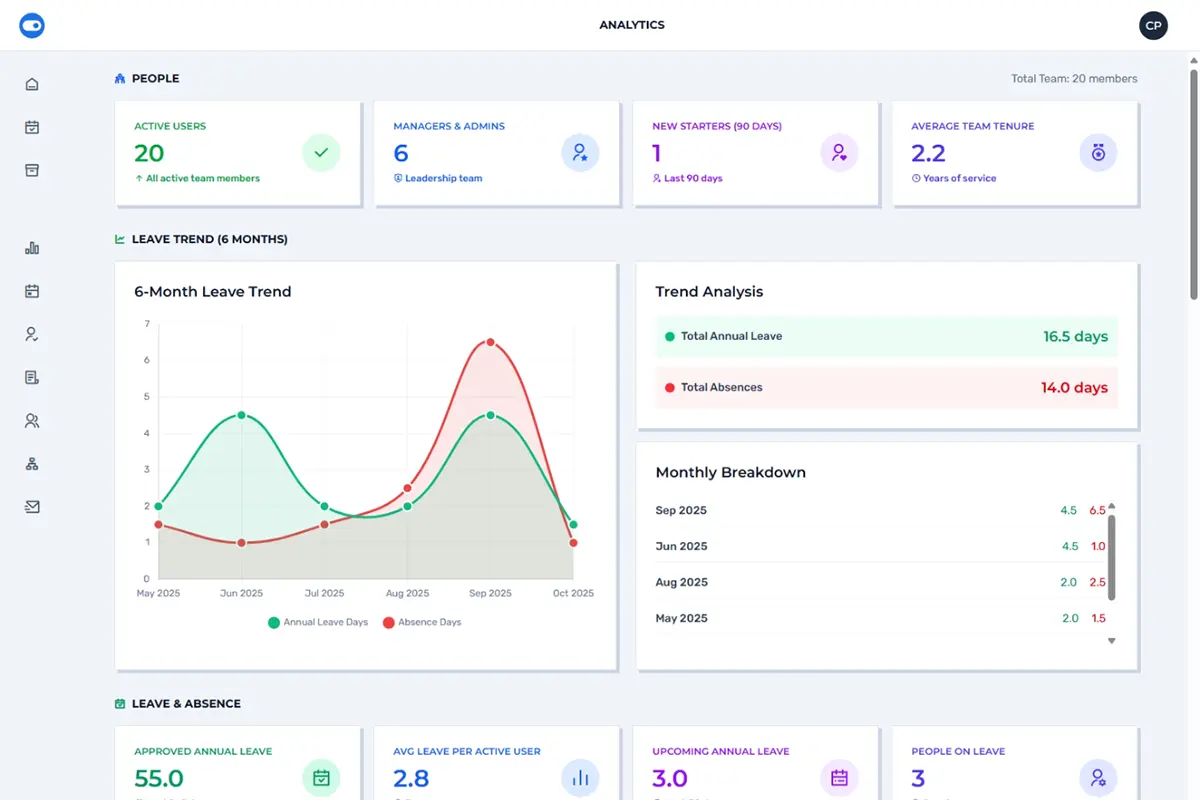Click the Active Users card
This screenshot has height=800, width=1200.
coord(237,153)
